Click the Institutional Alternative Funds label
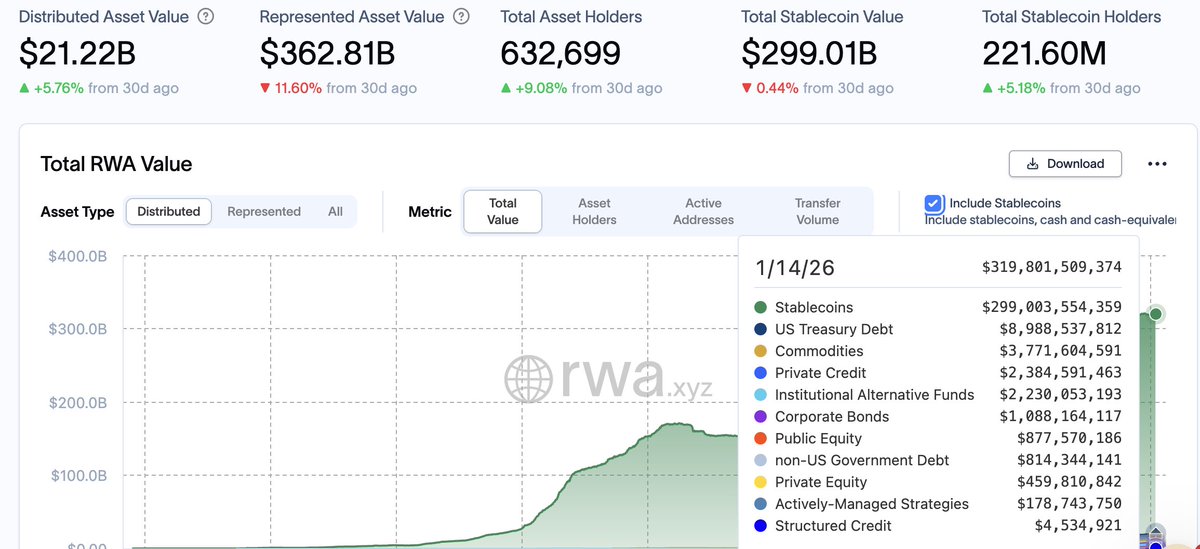 point(874,395)
